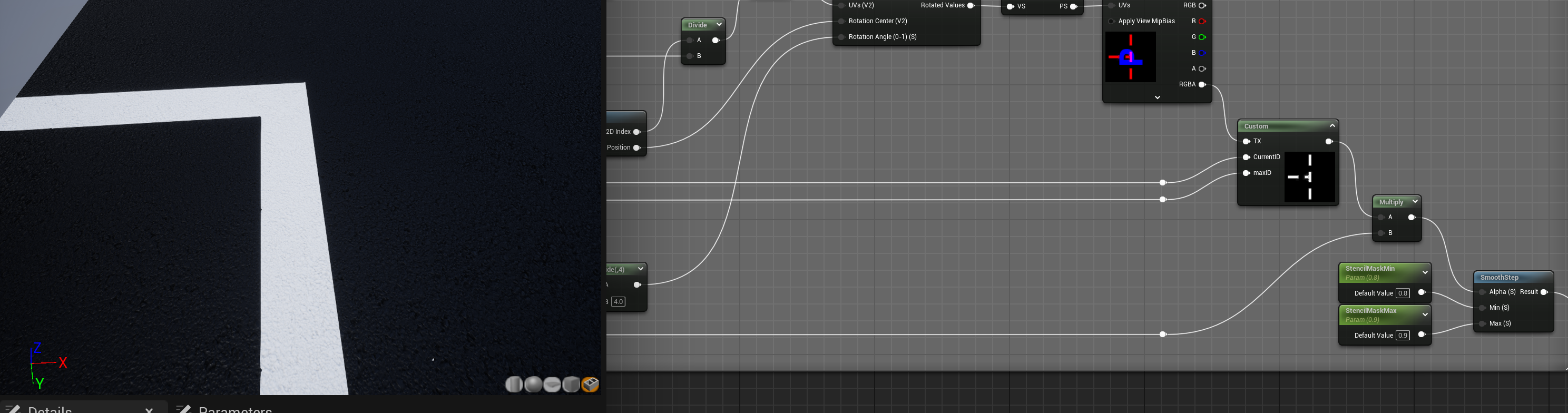Edit the 4.0 constant value field
Image resolution: width=1568 pixels, height=413 pixels.
pyautogui.click(x=619, y=302)
